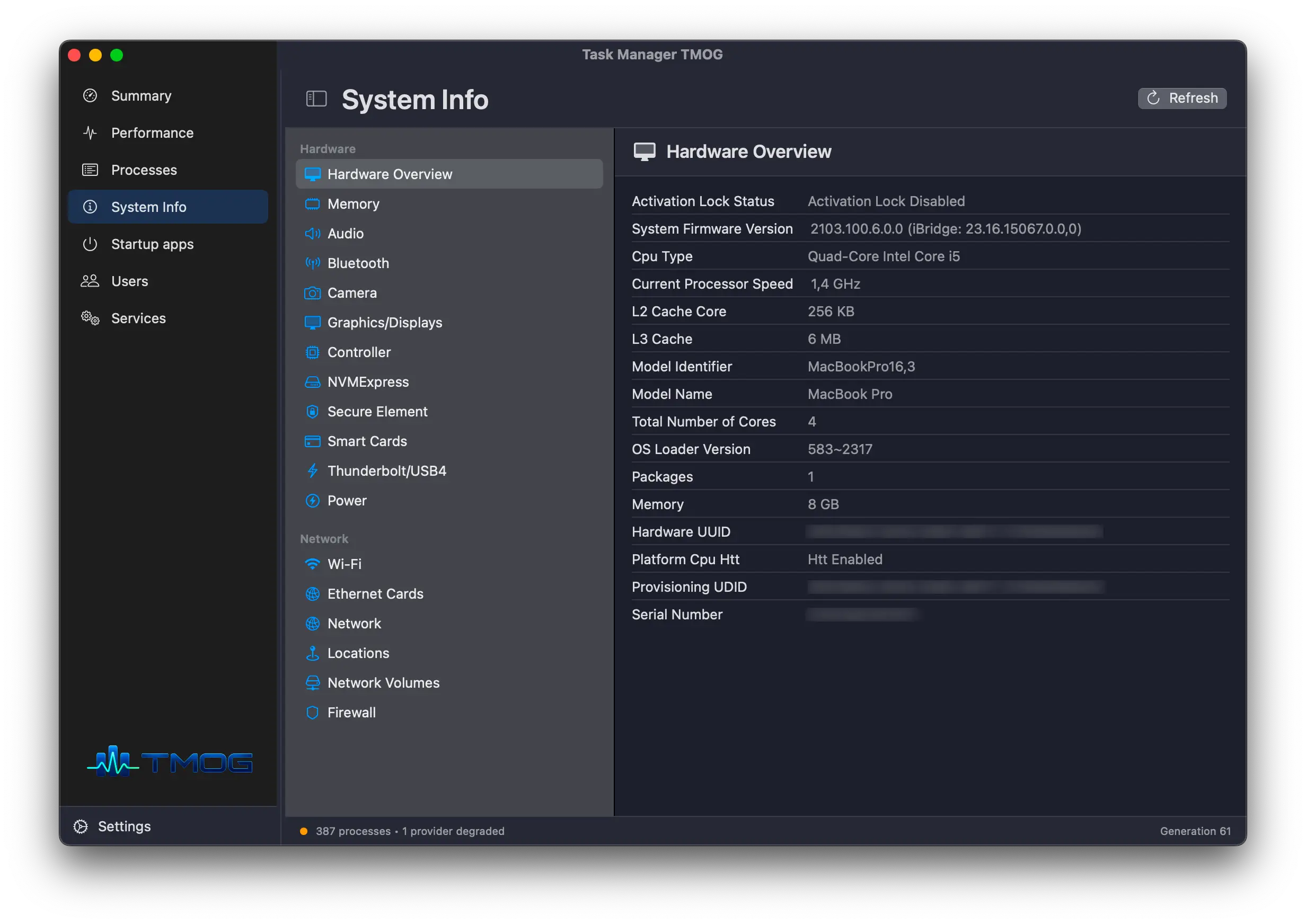Viewport: 1306px width, 924px height.
Task: Open the Summary section
Action: (x=168, y=95)
